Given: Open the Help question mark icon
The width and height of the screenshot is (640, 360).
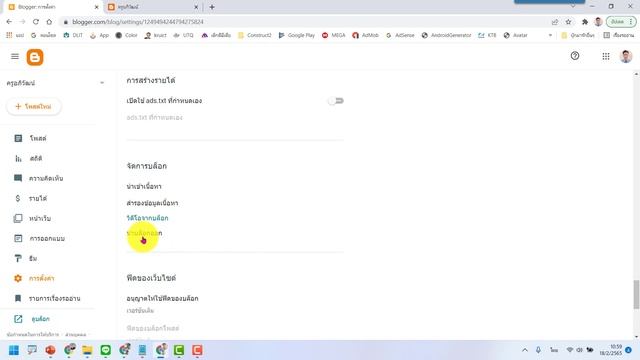Looking at the screenshot, I should pos(575,56).
